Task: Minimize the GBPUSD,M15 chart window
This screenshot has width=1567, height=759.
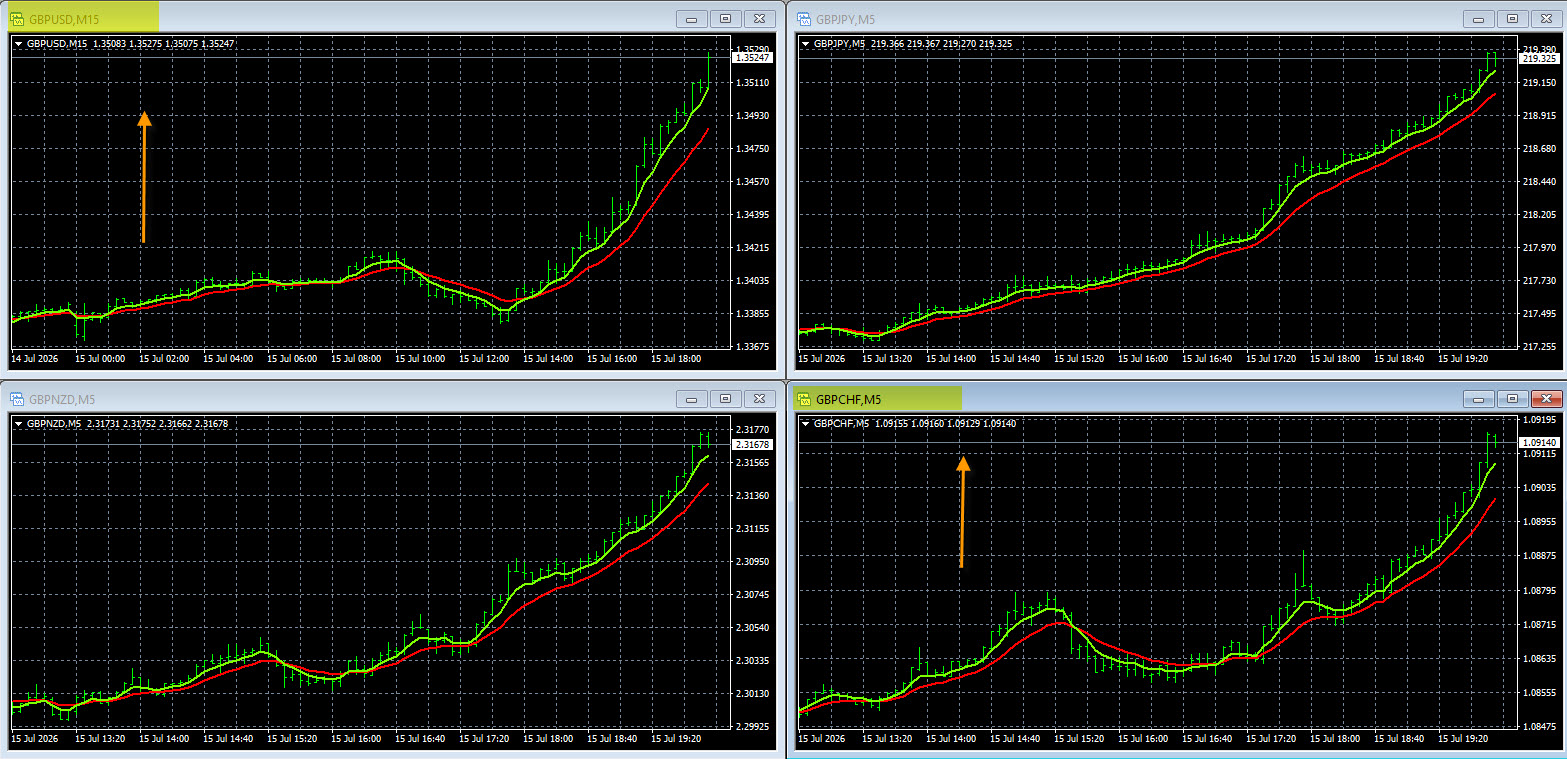Action: click(692, 18)
